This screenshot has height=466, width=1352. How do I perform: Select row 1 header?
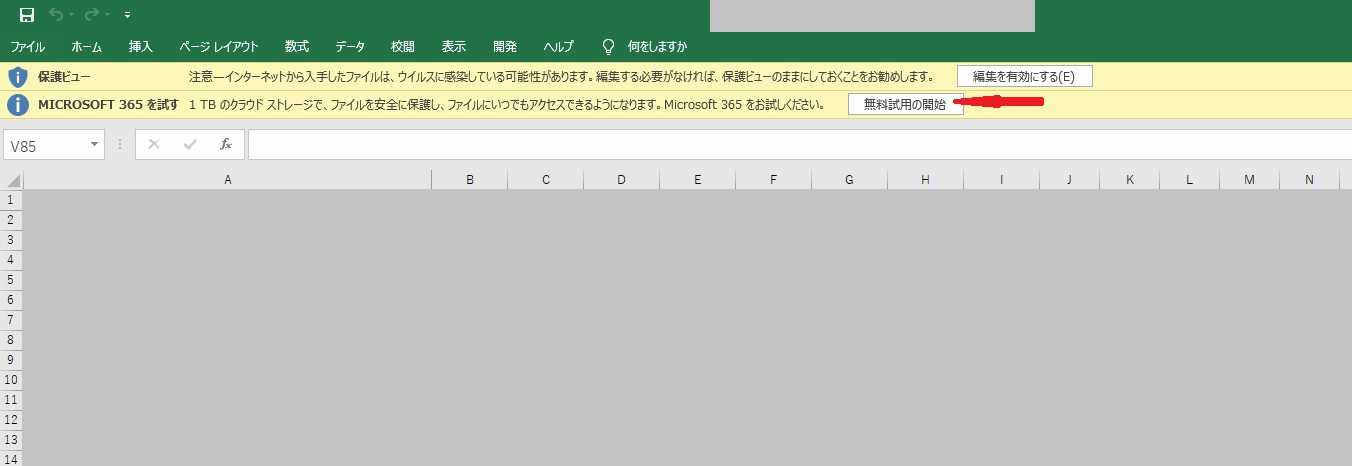click(11, 200)
